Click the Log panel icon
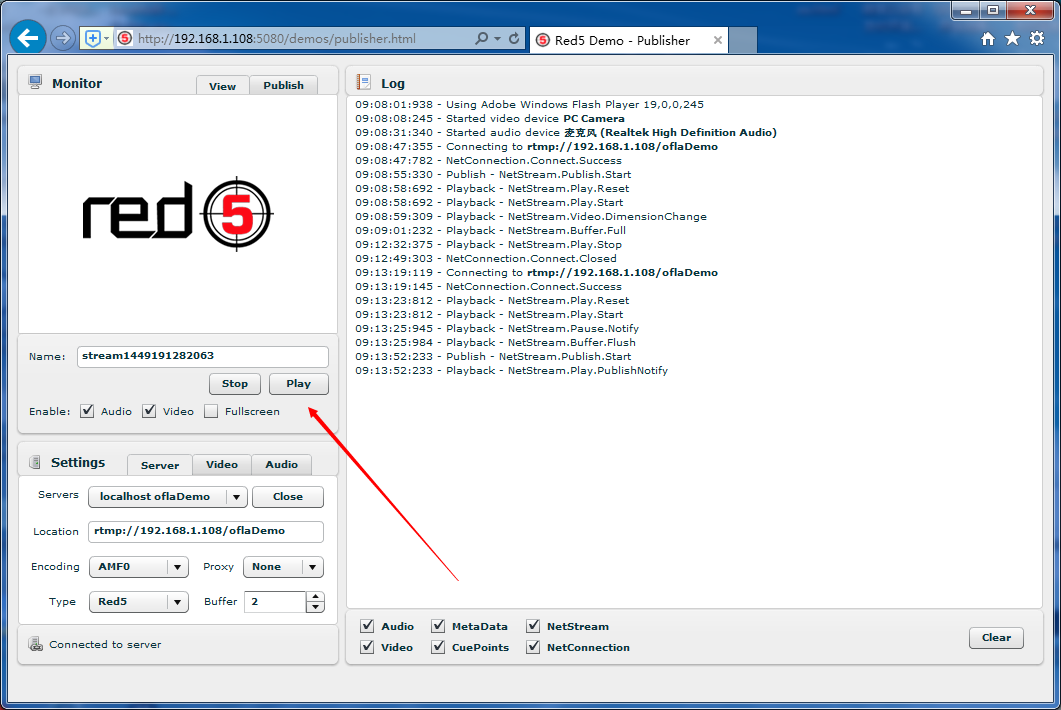Viewport: 1061px width, 710px height. click(363, 83)
